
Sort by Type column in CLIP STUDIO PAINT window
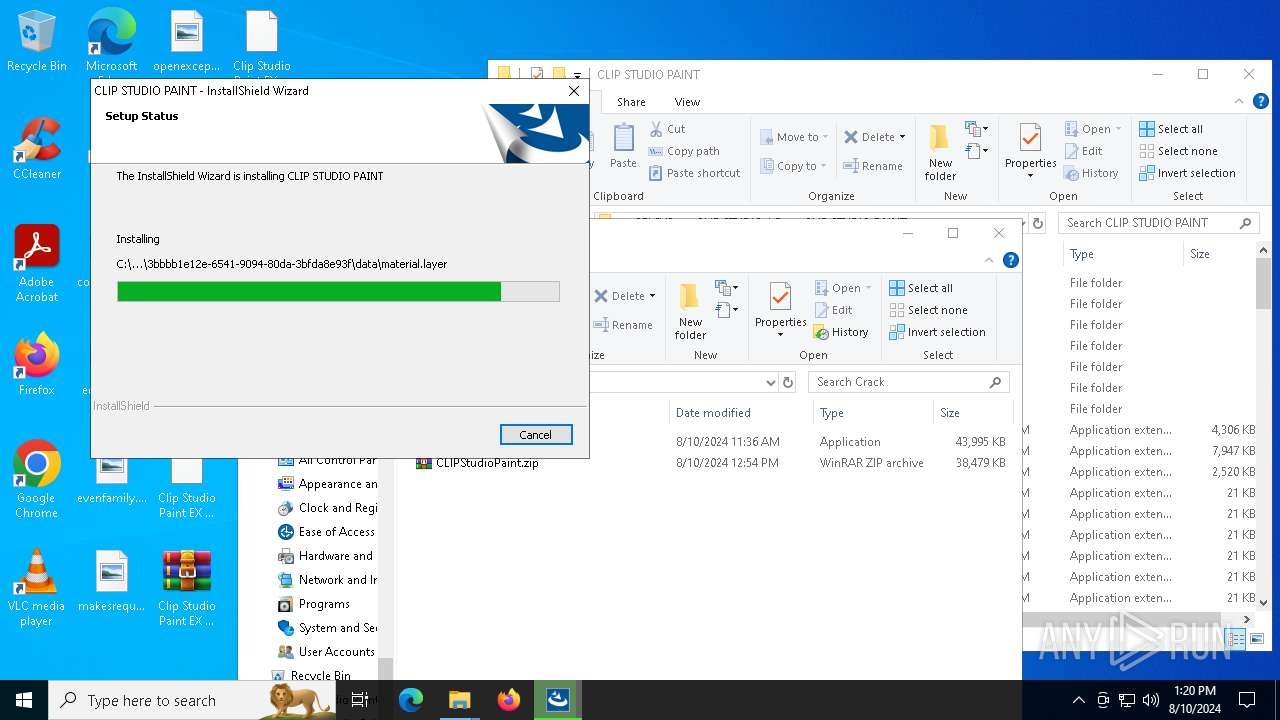pyautogui.click(x=1081, y=254)
